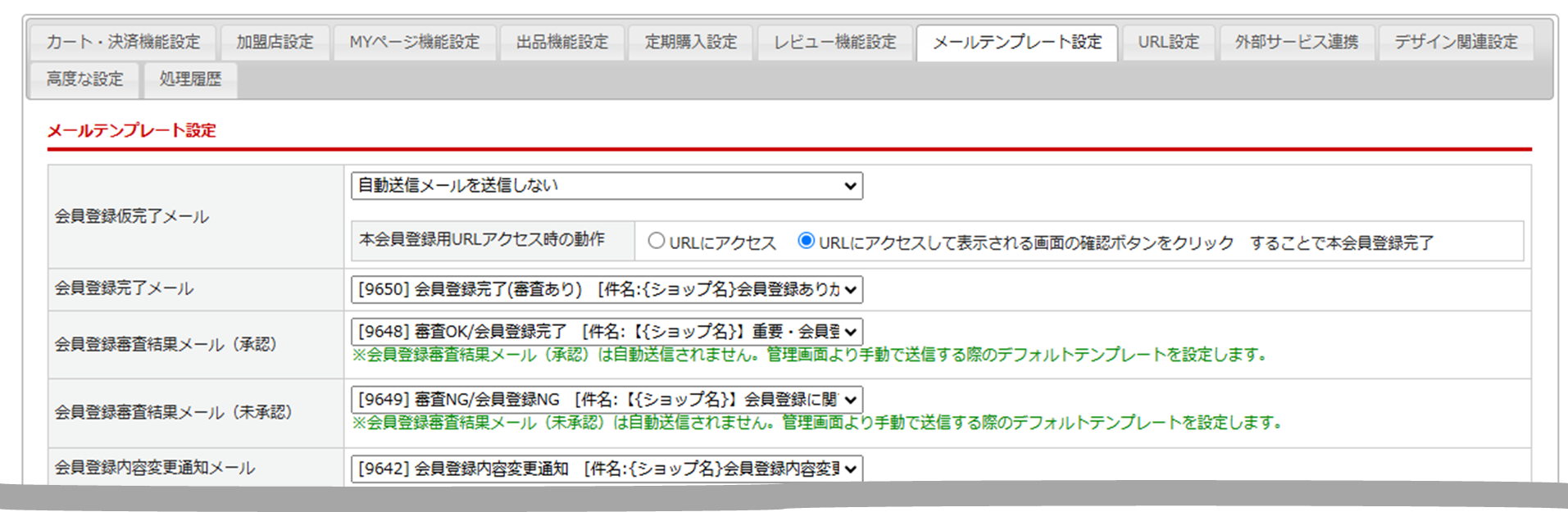
Task: Go to the 定期購入設定 tab
Action: pos(691,43)
